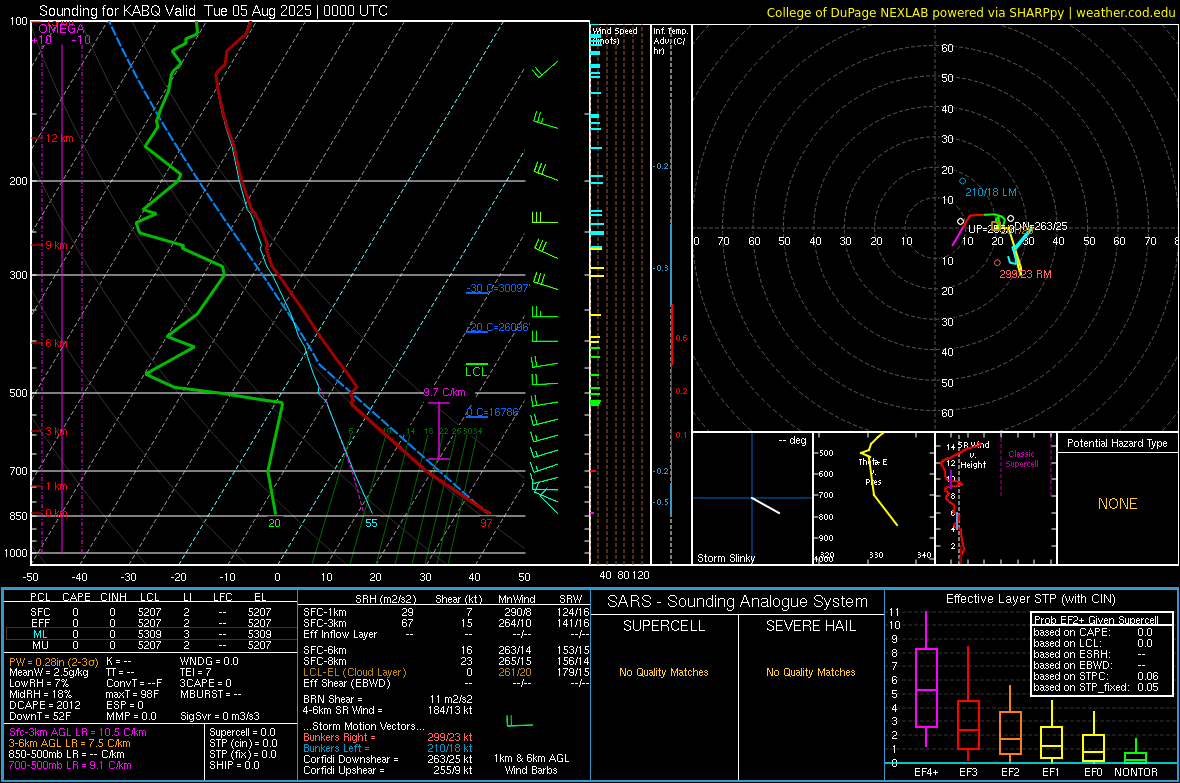Click 'No Quality Matches' under SEVERE HAIL
Screen dimensions: 1180x783
(810, 672)
